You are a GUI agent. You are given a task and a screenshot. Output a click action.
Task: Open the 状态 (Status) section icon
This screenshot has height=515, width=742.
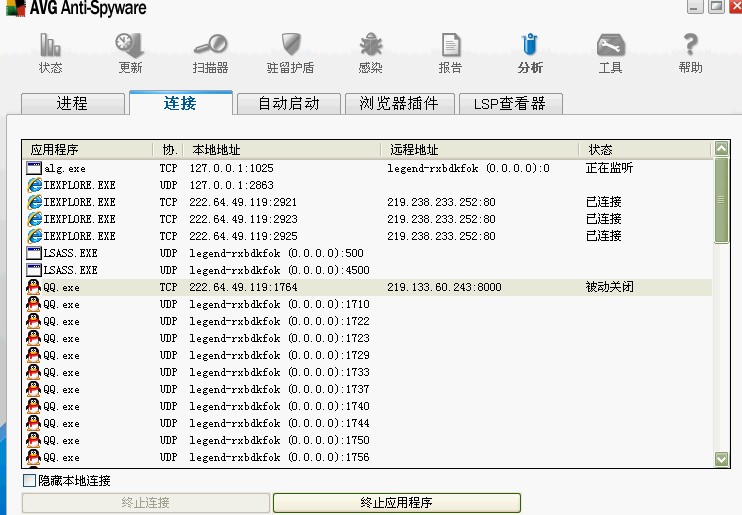click(x=50, y=45)
